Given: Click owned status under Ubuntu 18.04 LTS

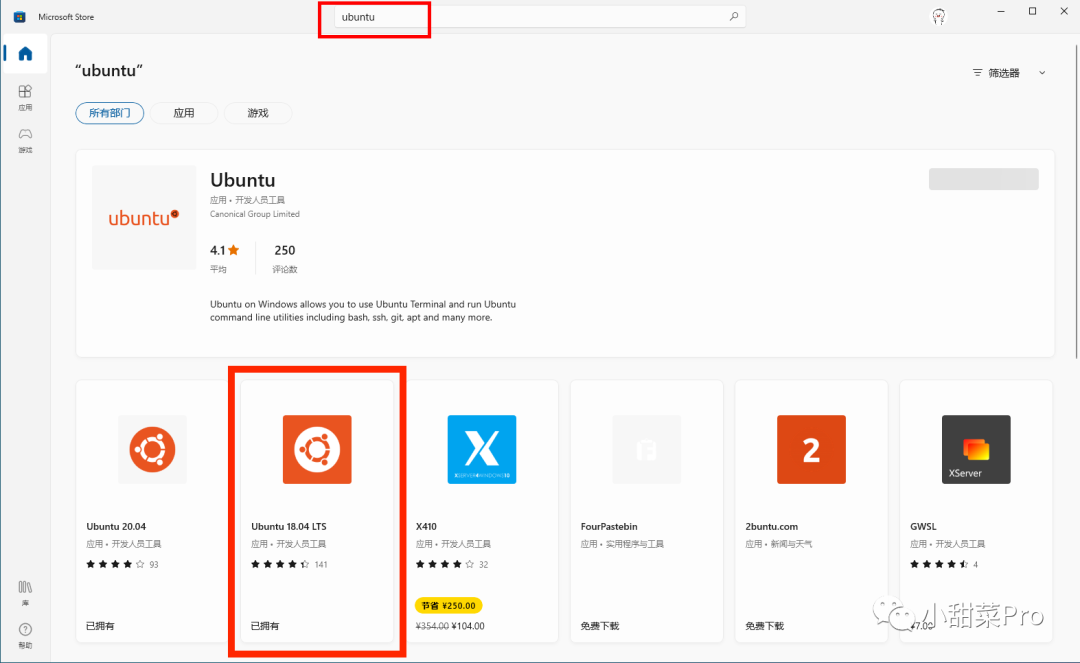Looking at the screenshot, I should (265, 627).
